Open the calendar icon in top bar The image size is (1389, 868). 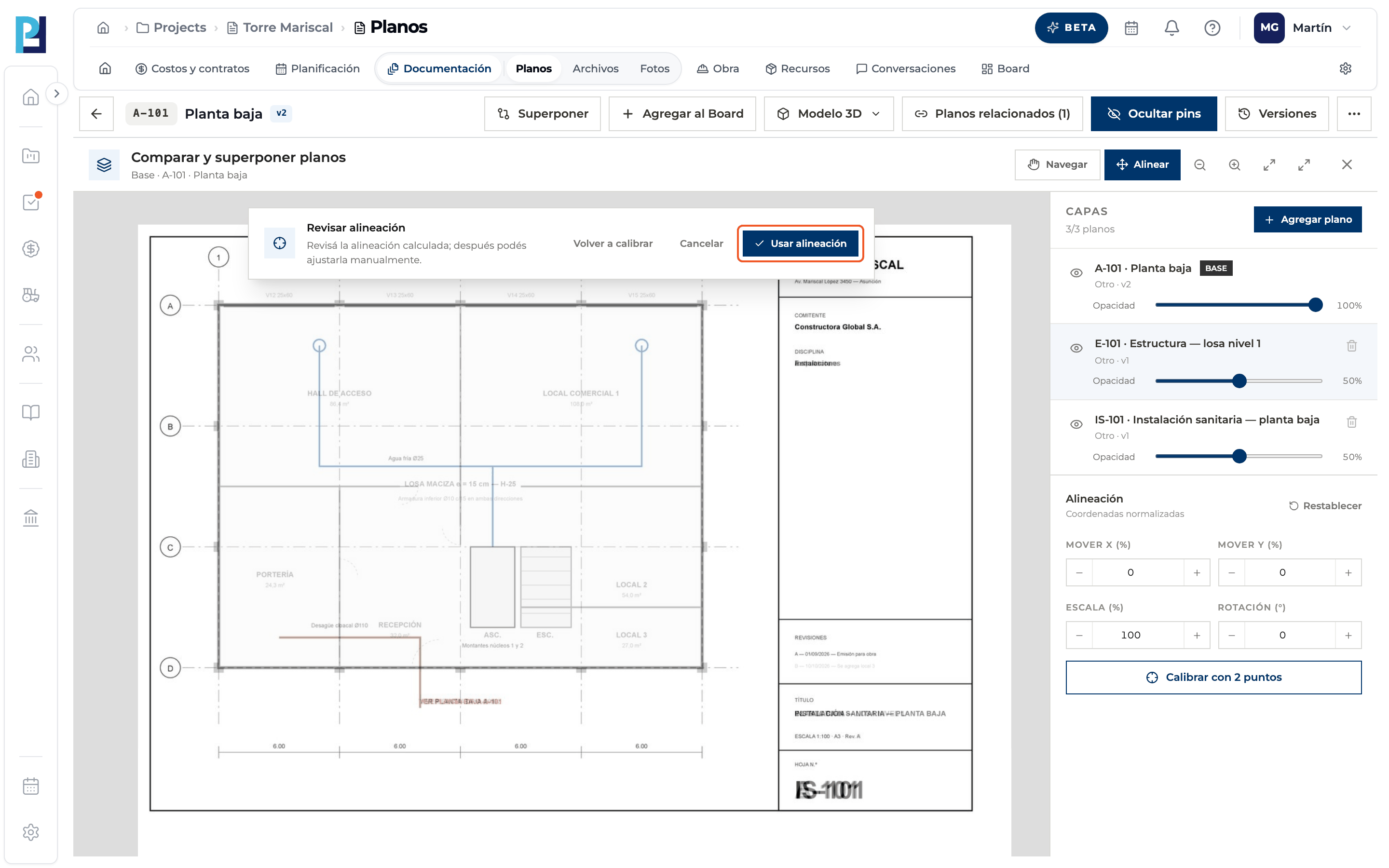click(1131, 27)
